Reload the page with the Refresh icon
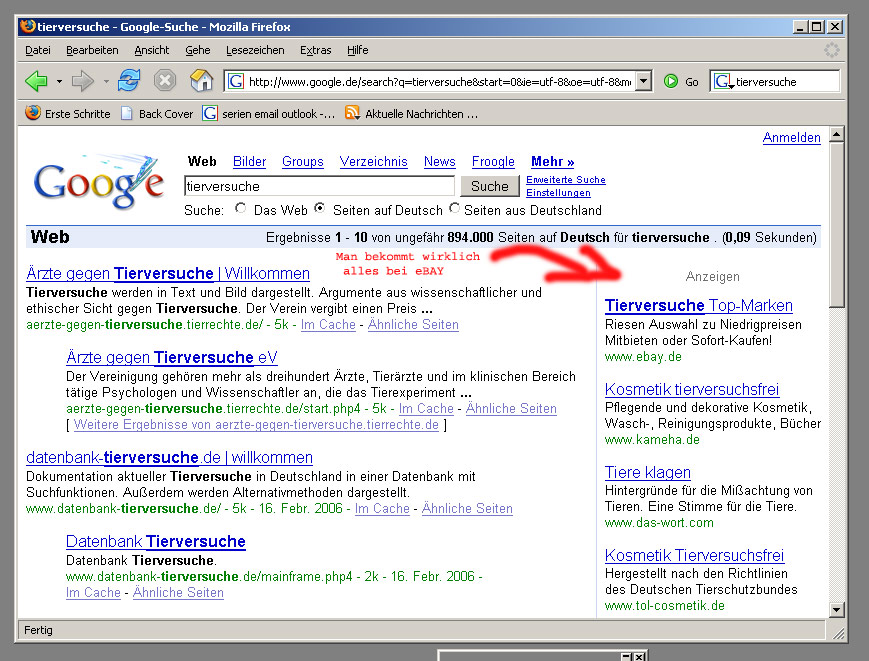The width and height of the screenshot is (869, 661). pos(129,81)
